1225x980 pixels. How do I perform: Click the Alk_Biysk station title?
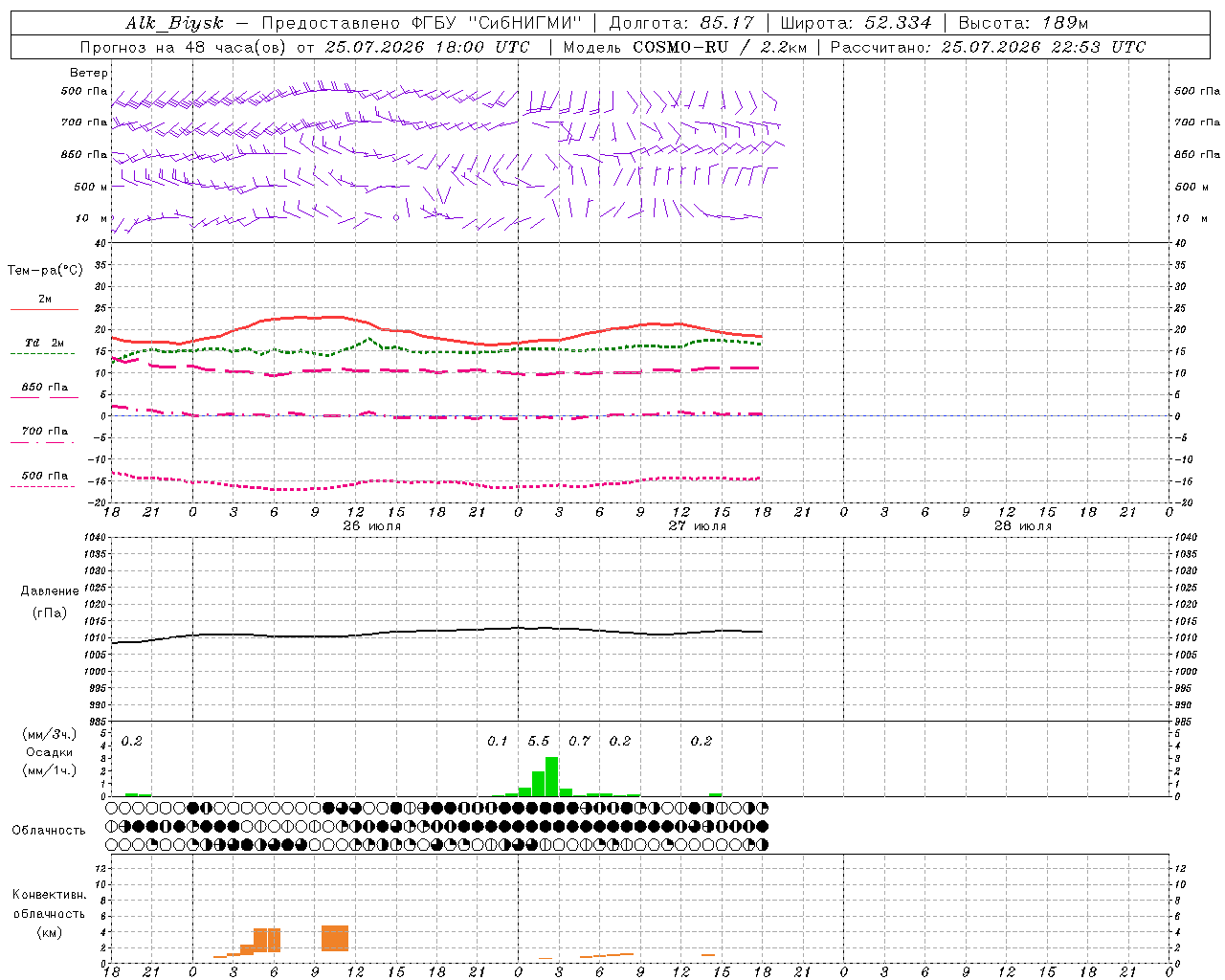[174, 23]
